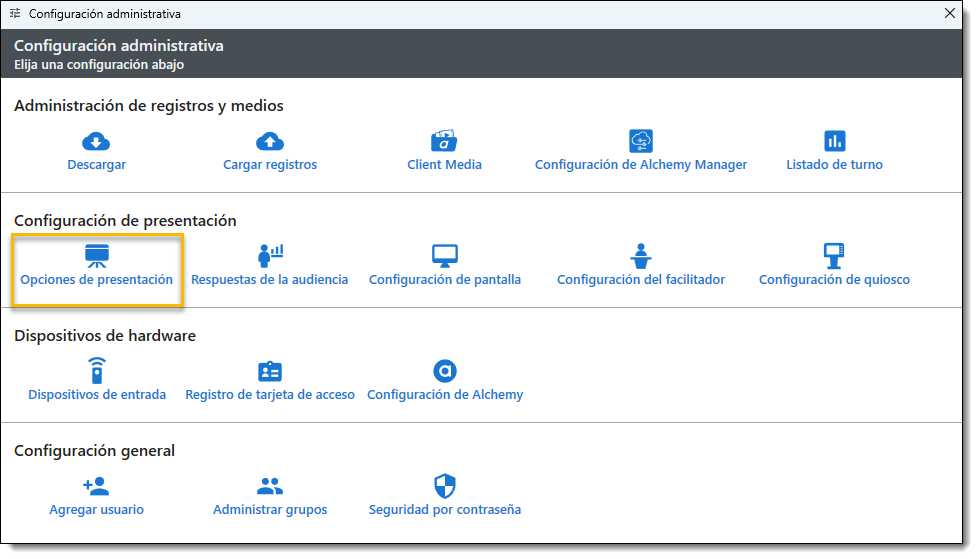The height and width of the screenshot is (559, 978).
Task: Click the Configuración de Alchemy round icon
Action: pyautogui.click(x=444, y=371)
